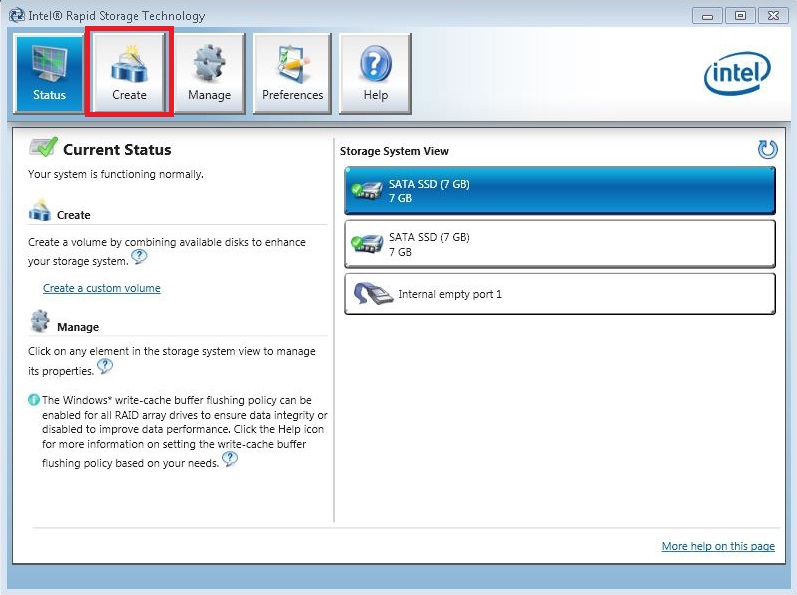Click the refresh icon in Storage System View

coord(767,149)
